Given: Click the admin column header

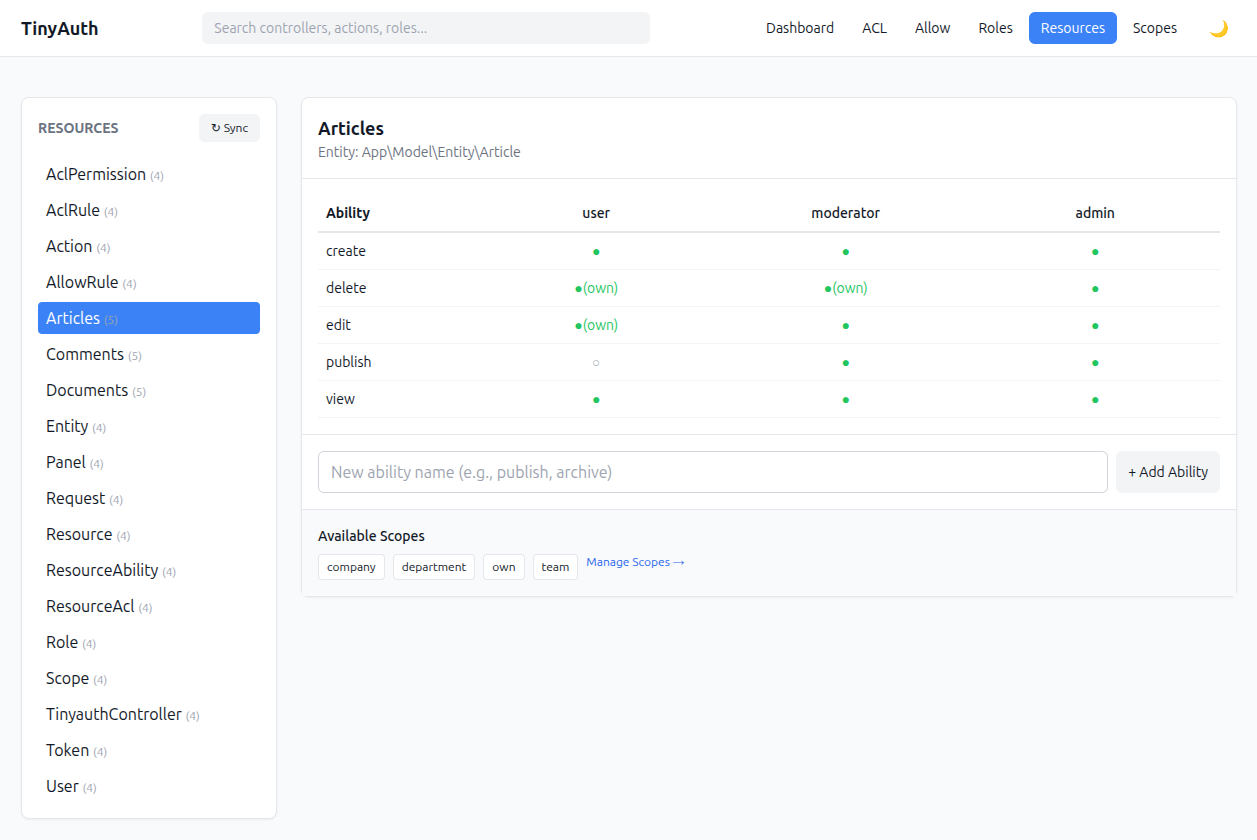Looking at the screenshot, I should click(x=1095, y=213).
